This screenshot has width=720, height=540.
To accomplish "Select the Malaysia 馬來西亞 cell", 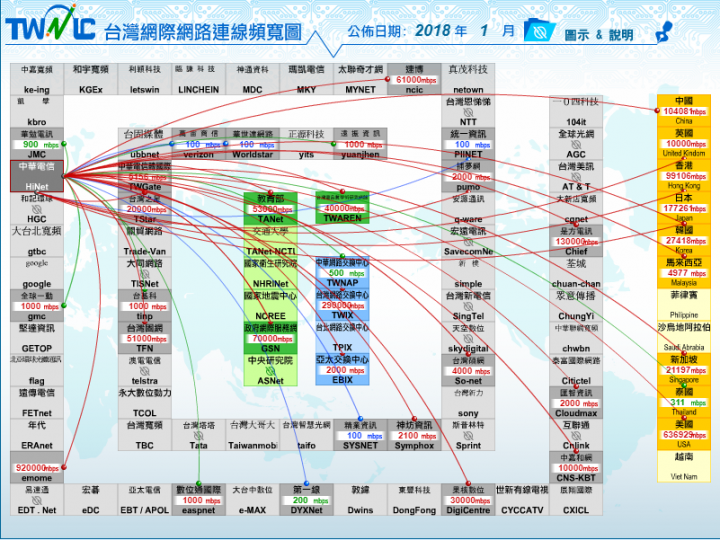I will (x=684, y=273).
